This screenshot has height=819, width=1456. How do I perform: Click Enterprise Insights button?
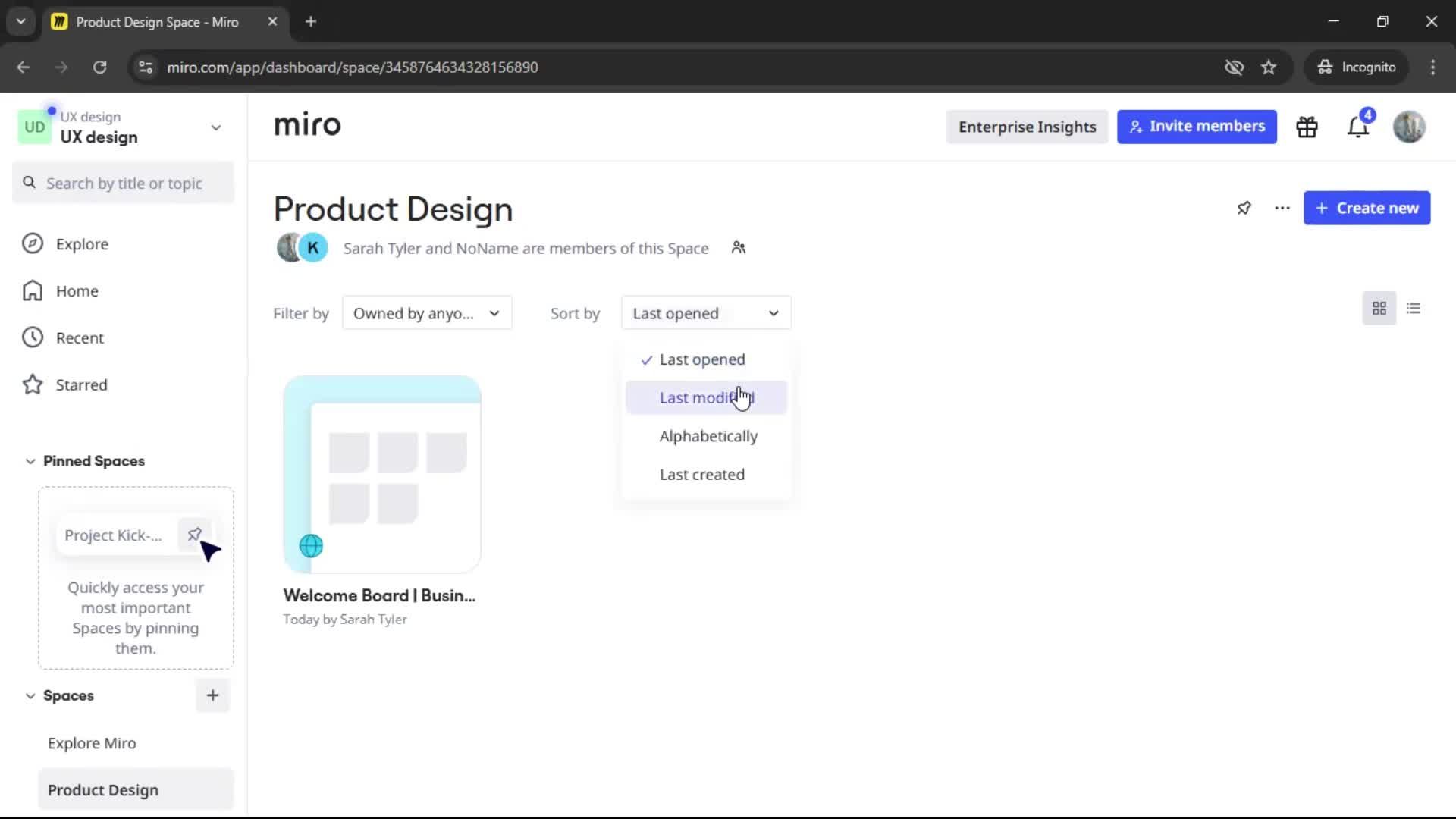pos(1027,127)
